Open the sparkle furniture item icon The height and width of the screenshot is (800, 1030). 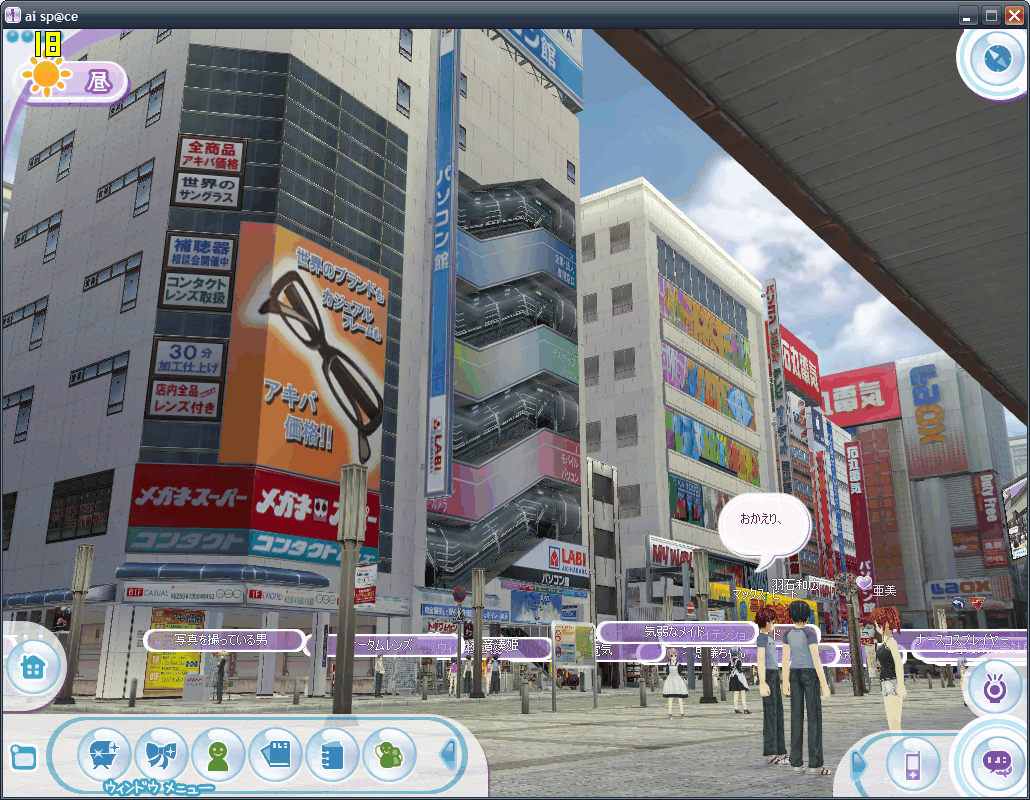(x=104, y=755)
